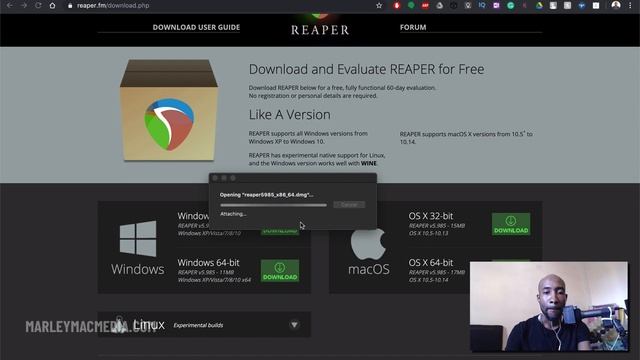Click the REAPER logo in header

tap(320, 25)
